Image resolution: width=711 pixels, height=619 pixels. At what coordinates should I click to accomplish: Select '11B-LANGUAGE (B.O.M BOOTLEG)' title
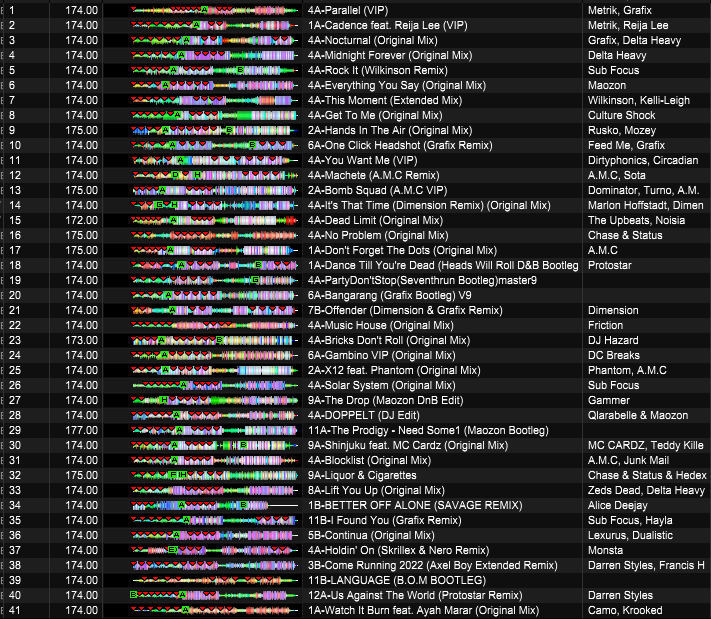[397, 580]
